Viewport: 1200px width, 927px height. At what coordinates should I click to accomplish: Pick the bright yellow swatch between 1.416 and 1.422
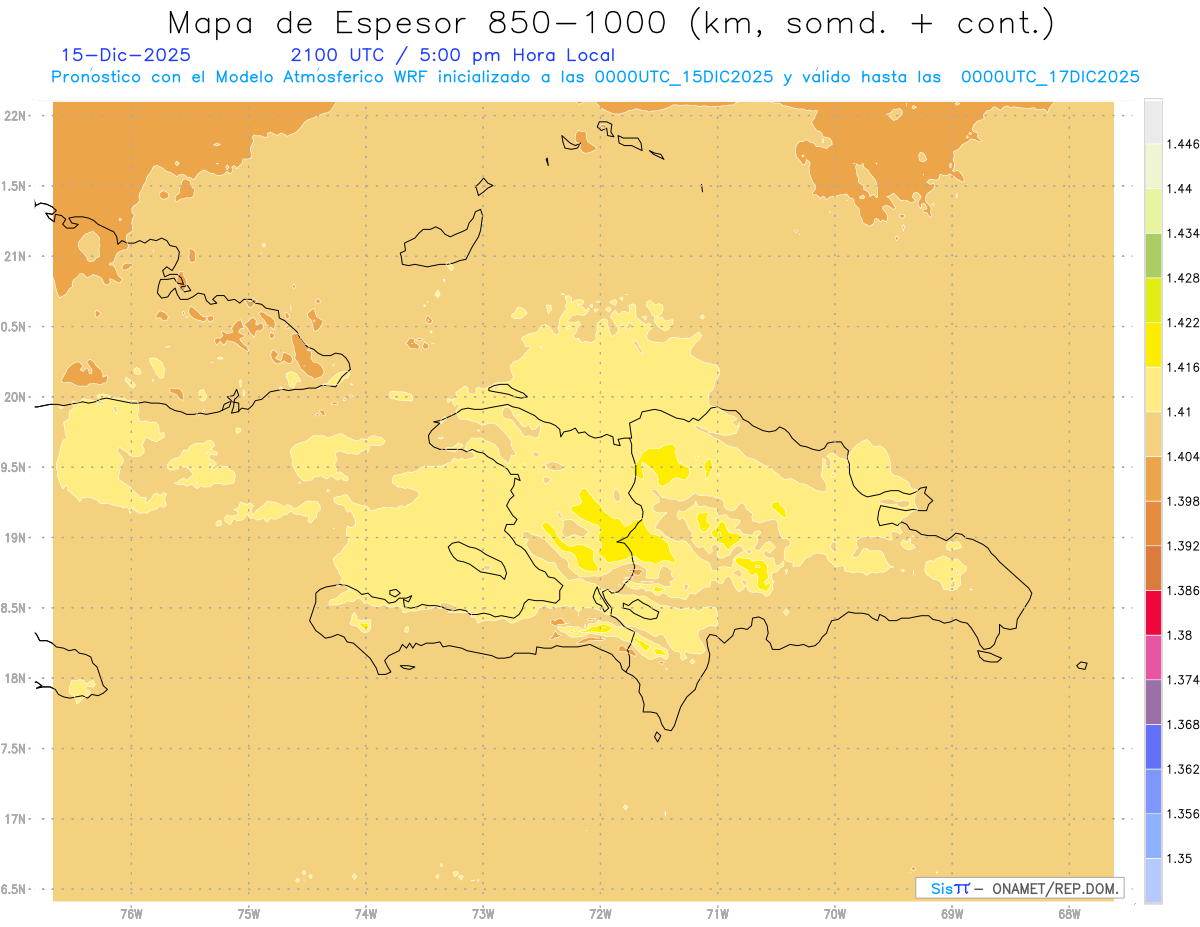(1153, 345)
